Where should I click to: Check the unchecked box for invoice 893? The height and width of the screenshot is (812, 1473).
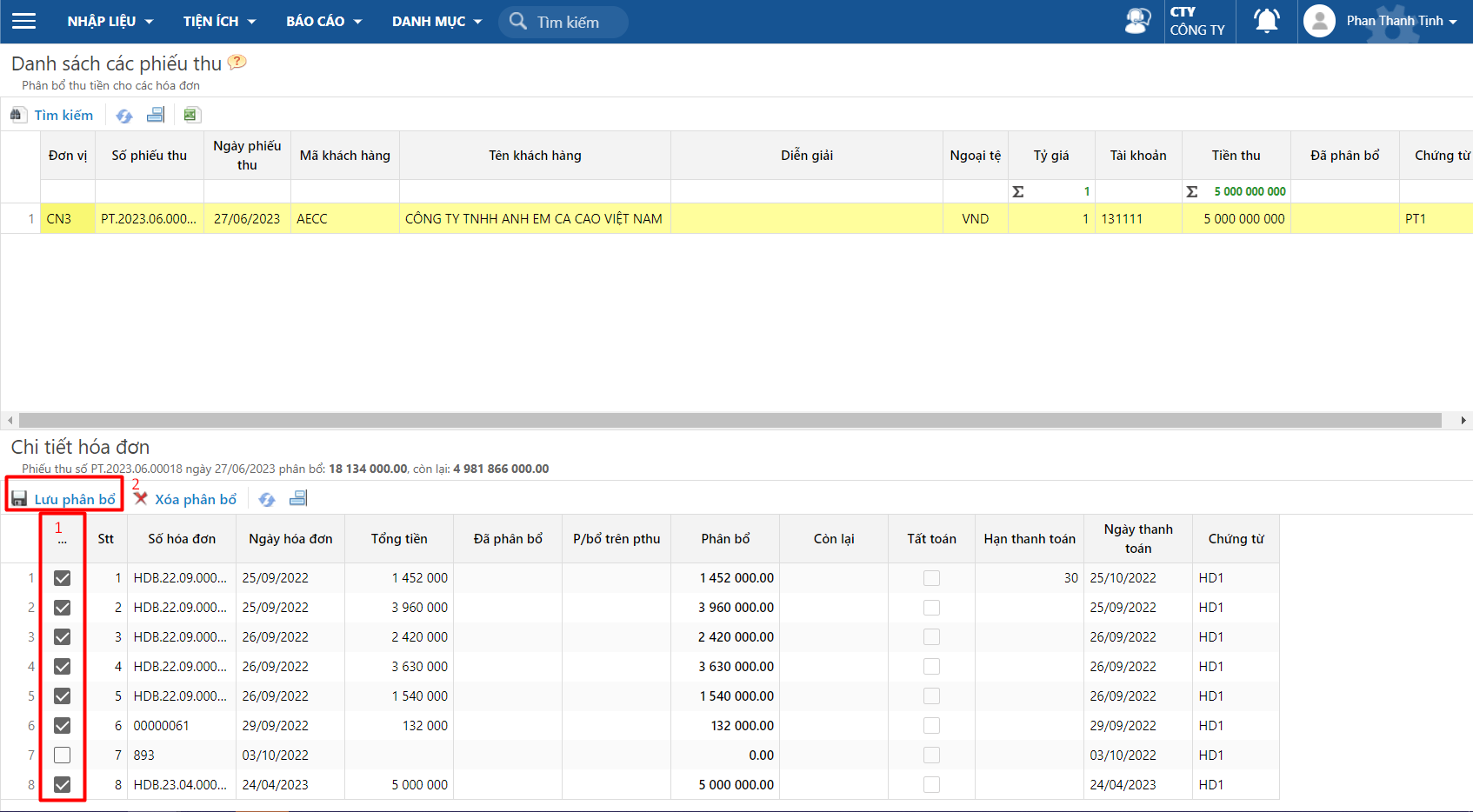click(63, 755)
